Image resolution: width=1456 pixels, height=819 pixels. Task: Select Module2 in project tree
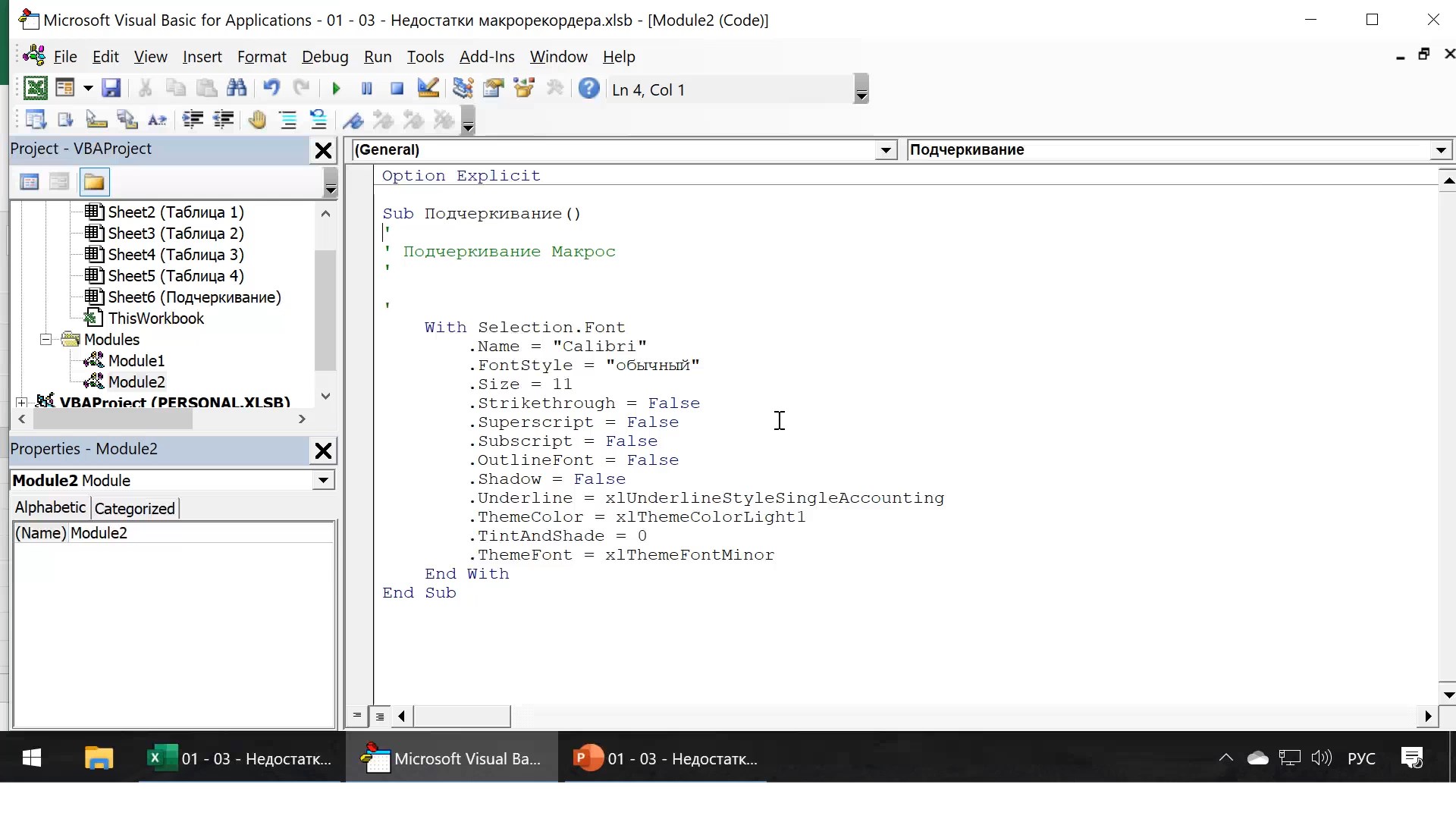[136, 382]
